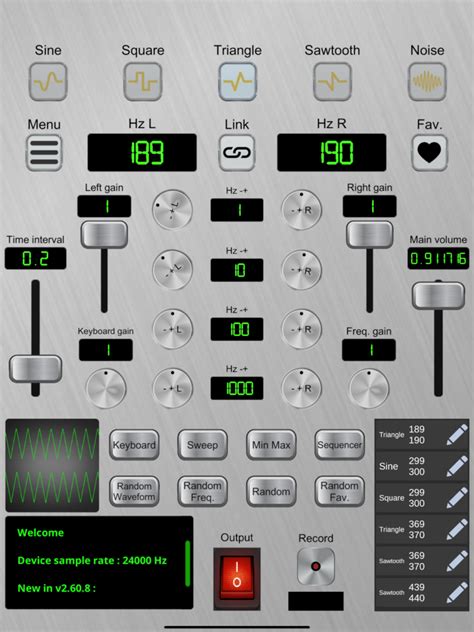Screen dimensions: 474x632
Task: Select favorite Triangle 189 190
Action: [422, 434]
